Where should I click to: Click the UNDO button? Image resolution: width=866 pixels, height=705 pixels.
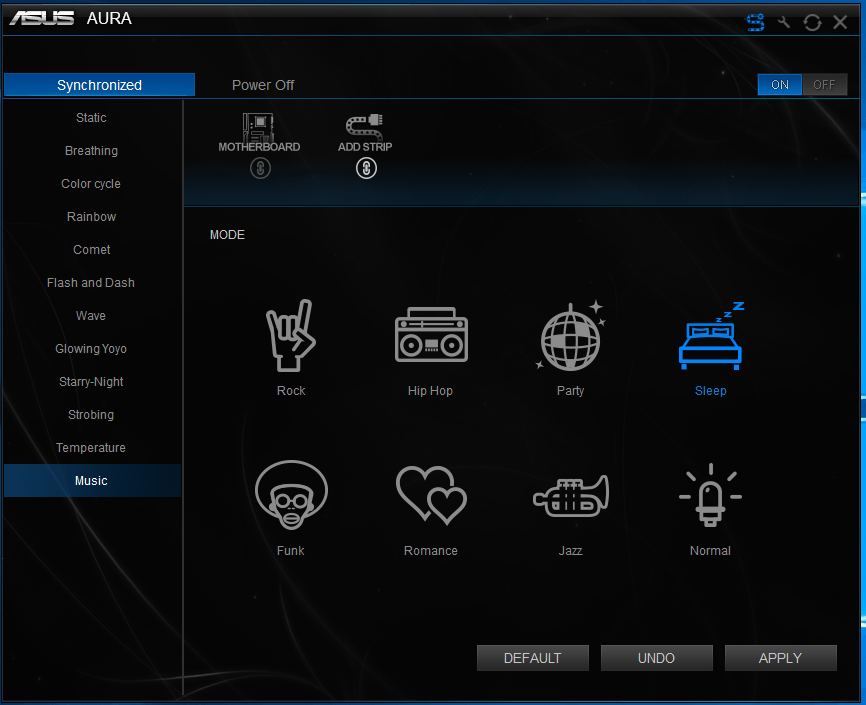(656, 658)
